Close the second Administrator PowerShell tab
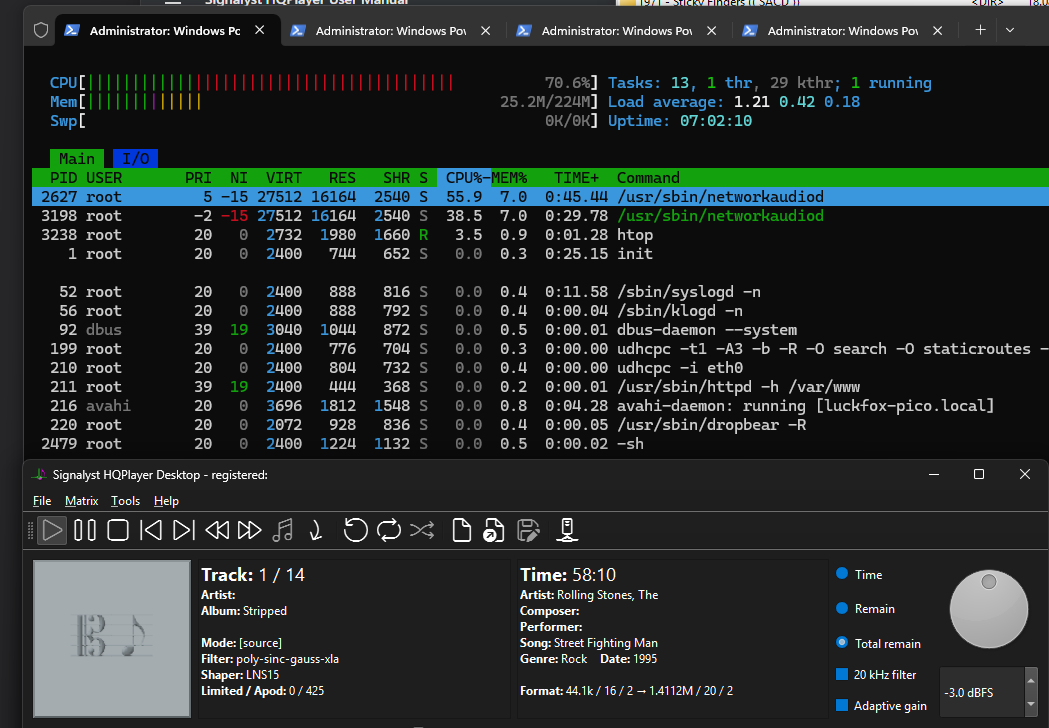The width and height of the screenshot is (1049, 728). pos(486,31)
